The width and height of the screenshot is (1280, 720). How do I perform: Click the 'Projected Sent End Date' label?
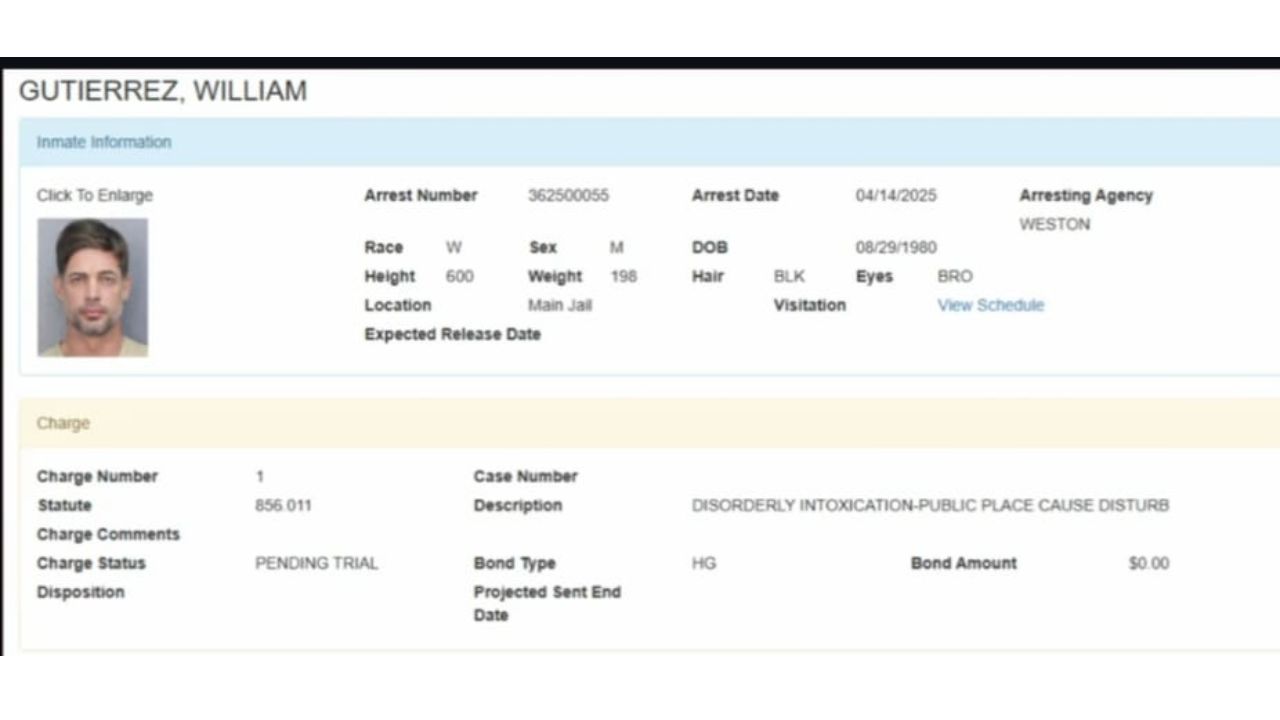(547, 603)
